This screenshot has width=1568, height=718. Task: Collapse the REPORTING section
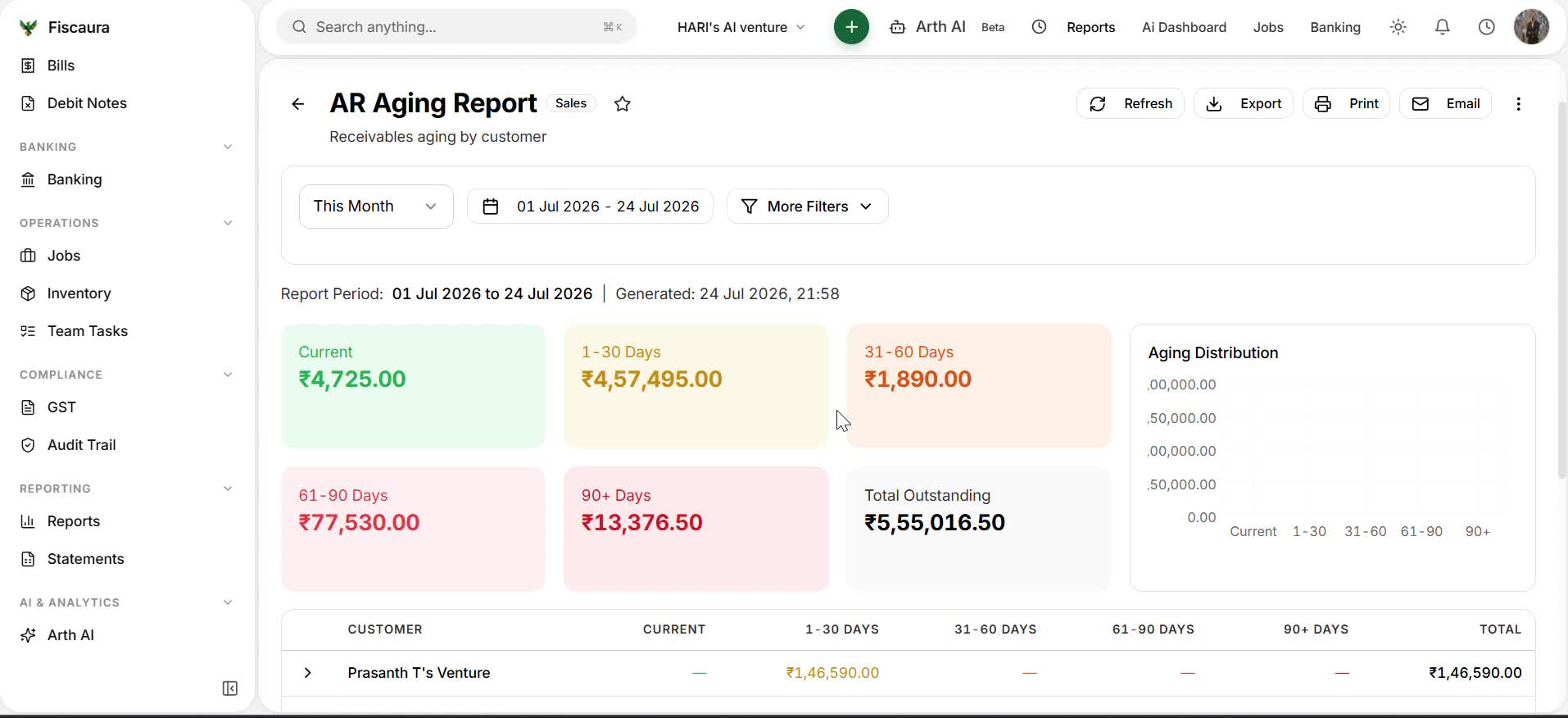228,489
